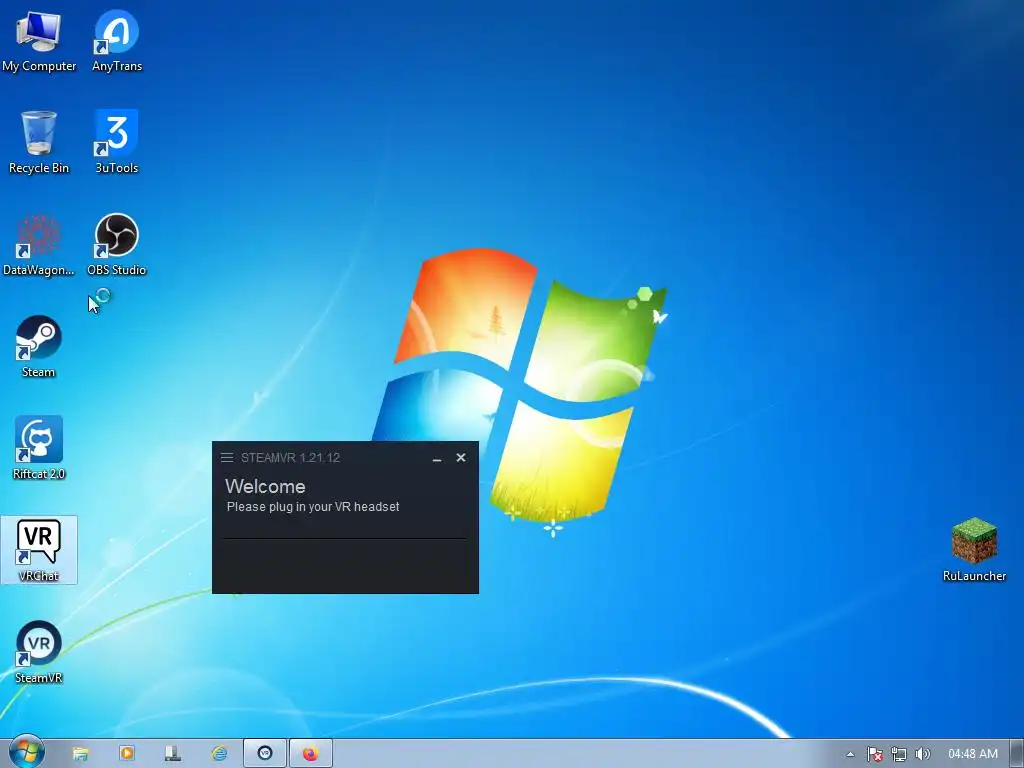
Task: Open the network status tray icon
Action: coord(899,754)
